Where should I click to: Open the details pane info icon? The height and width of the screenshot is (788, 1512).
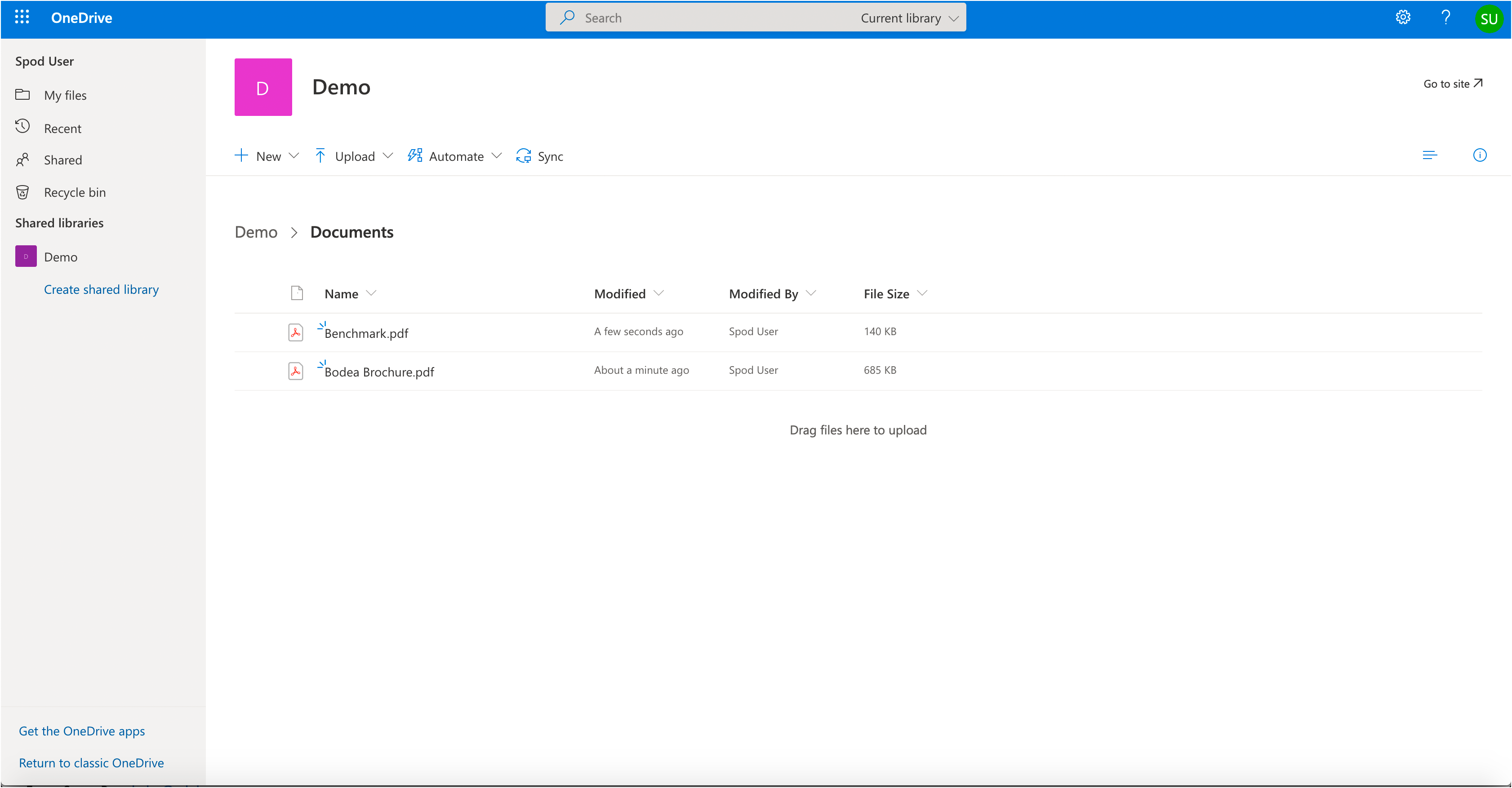pyautogui.click(x=1480, y=155)
